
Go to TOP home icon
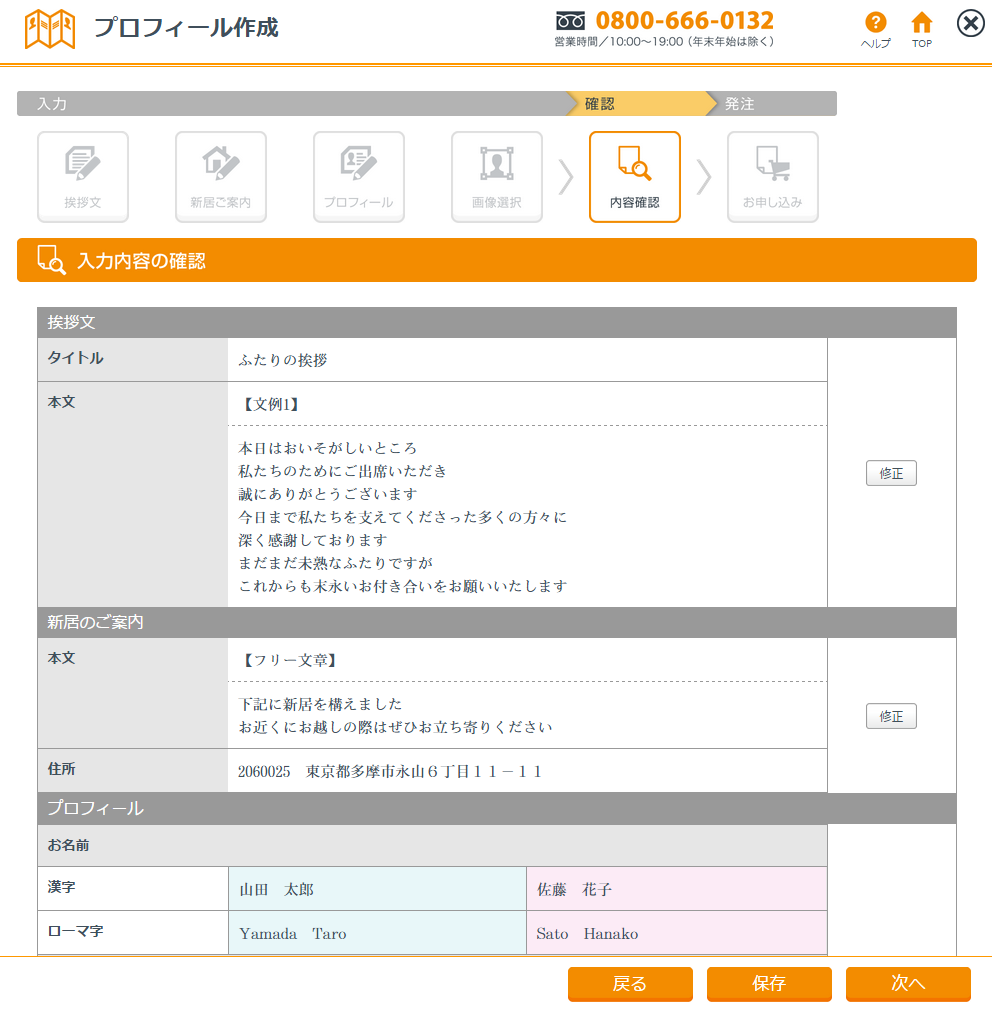coord(922,28)
